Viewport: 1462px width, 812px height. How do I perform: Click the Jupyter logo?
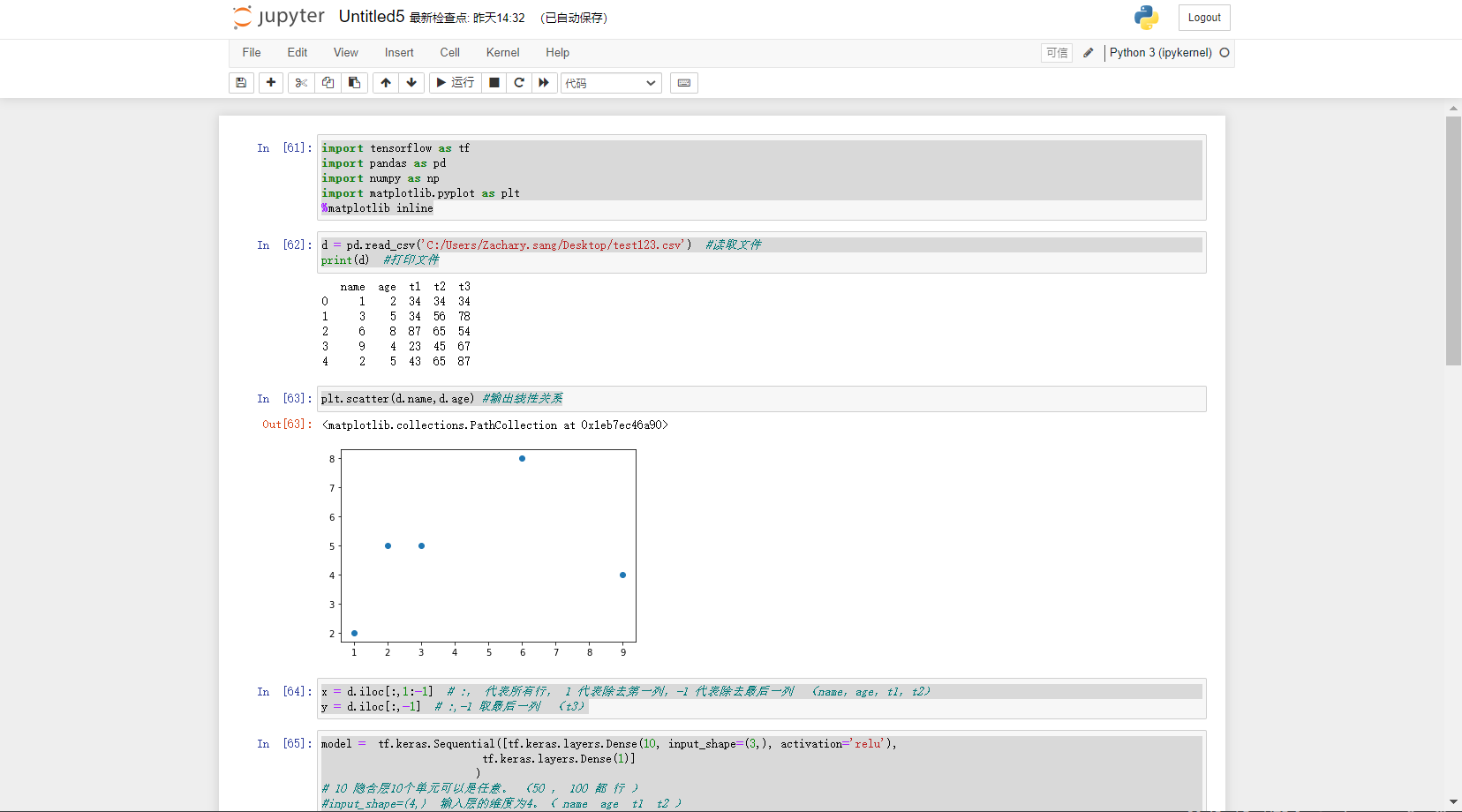point(279,17)
